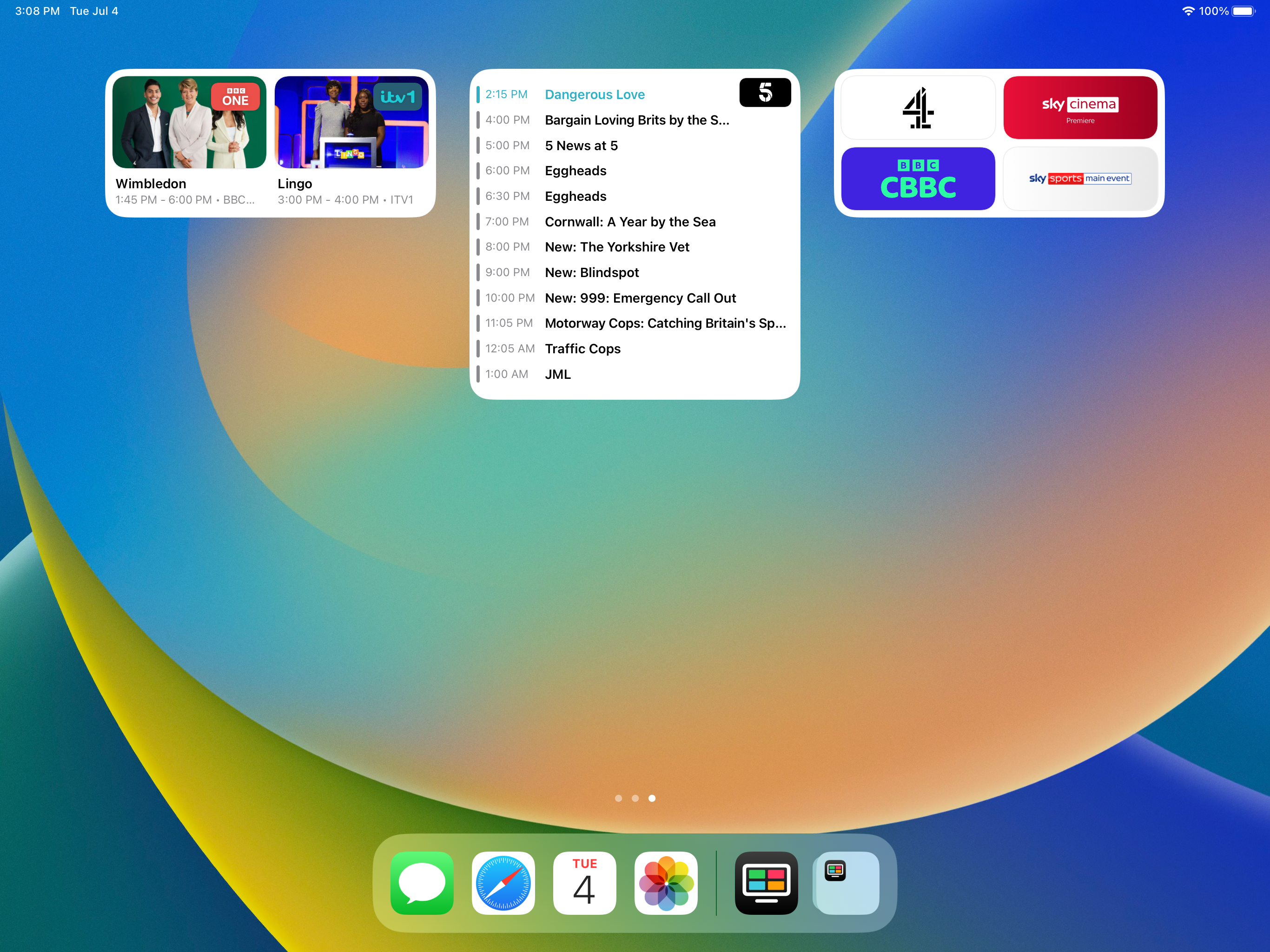Open the App Library folder in dock

tap(847, 883)
